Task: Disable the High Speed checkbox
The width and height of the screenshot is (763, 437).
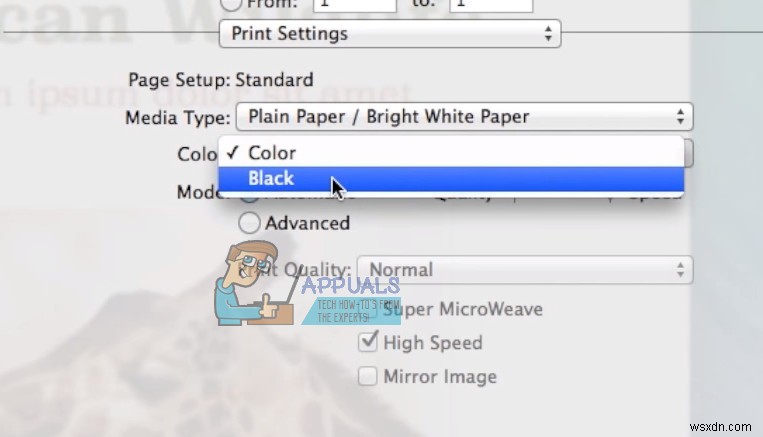Action: click(368, 343)
